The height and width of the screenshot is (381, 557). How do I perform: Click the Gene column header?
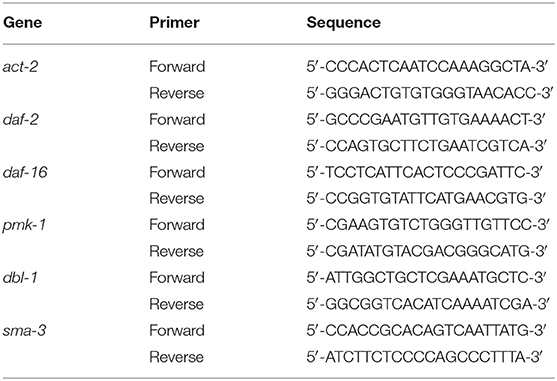tap(22, 23)
